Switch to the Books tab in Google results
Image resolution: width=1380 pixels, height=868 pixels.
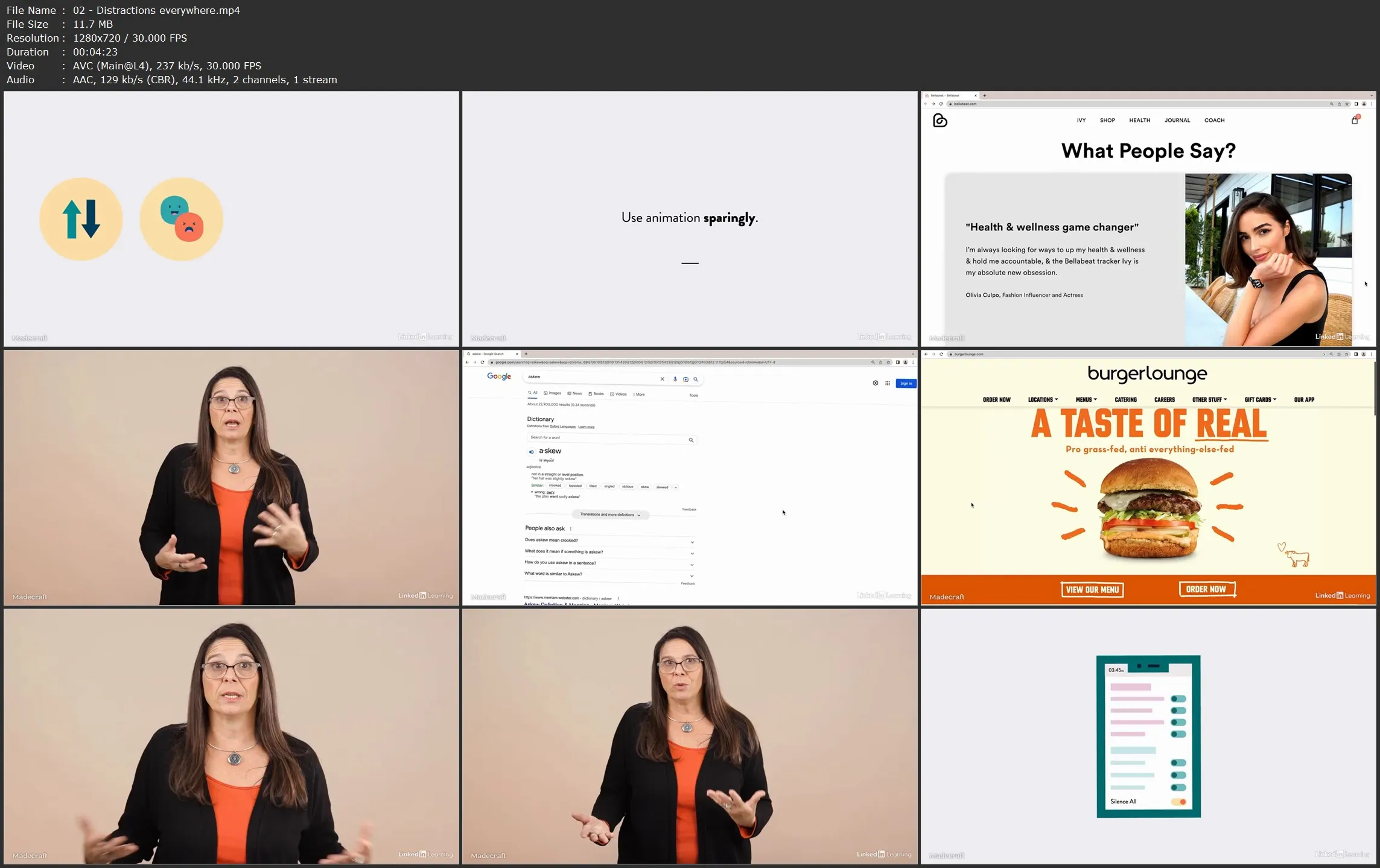[x=596, y=394]
